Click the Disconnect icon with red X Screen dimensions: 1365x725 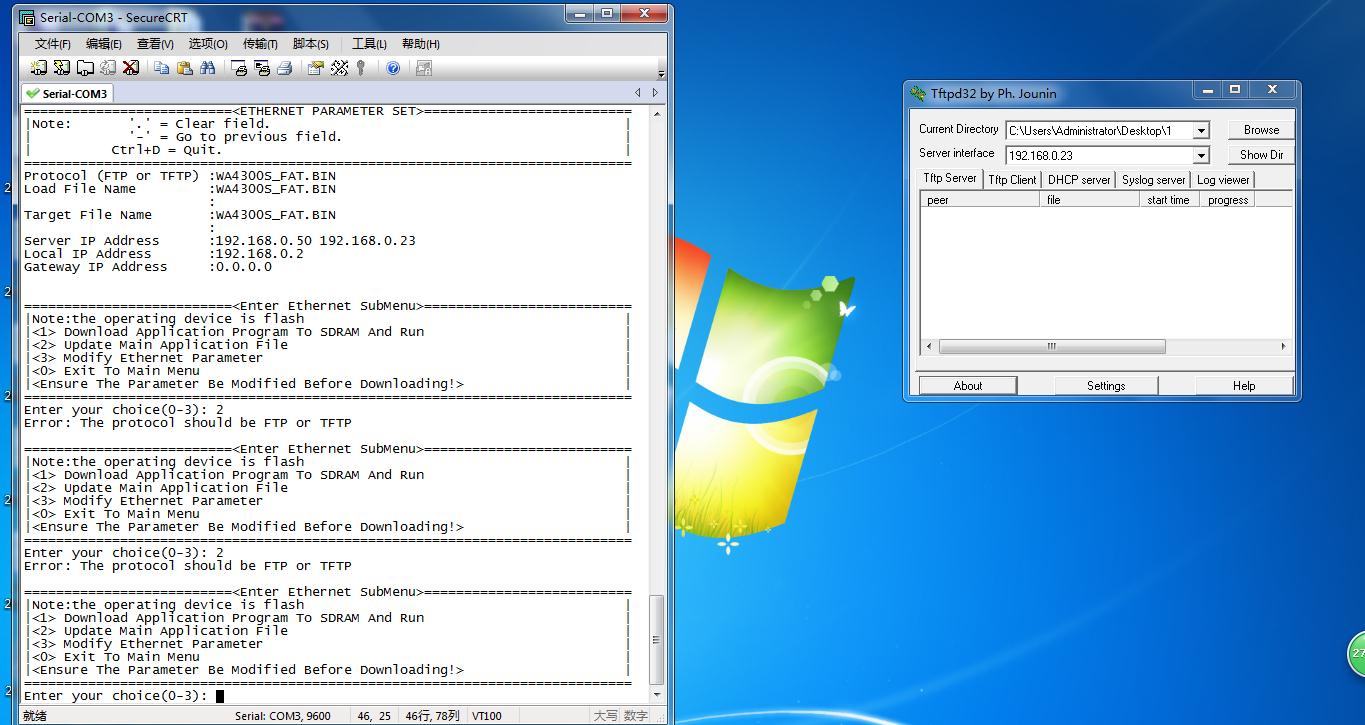(131, 68)
